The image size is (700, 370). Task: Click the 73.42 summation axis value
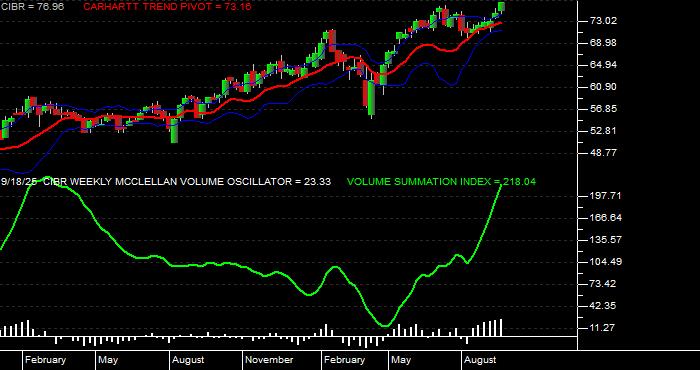(x=603, y=284)
